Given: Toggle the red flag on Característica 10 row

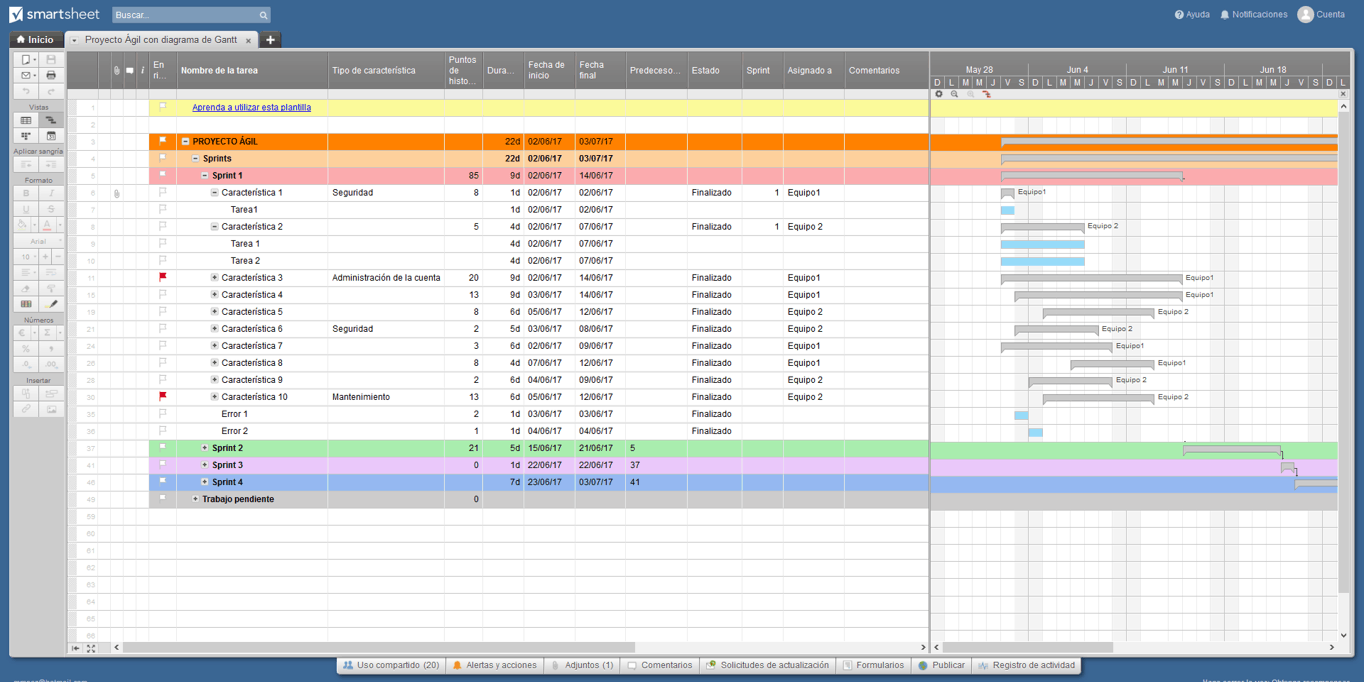Looking at the screenshot, I should pos(162,396).
